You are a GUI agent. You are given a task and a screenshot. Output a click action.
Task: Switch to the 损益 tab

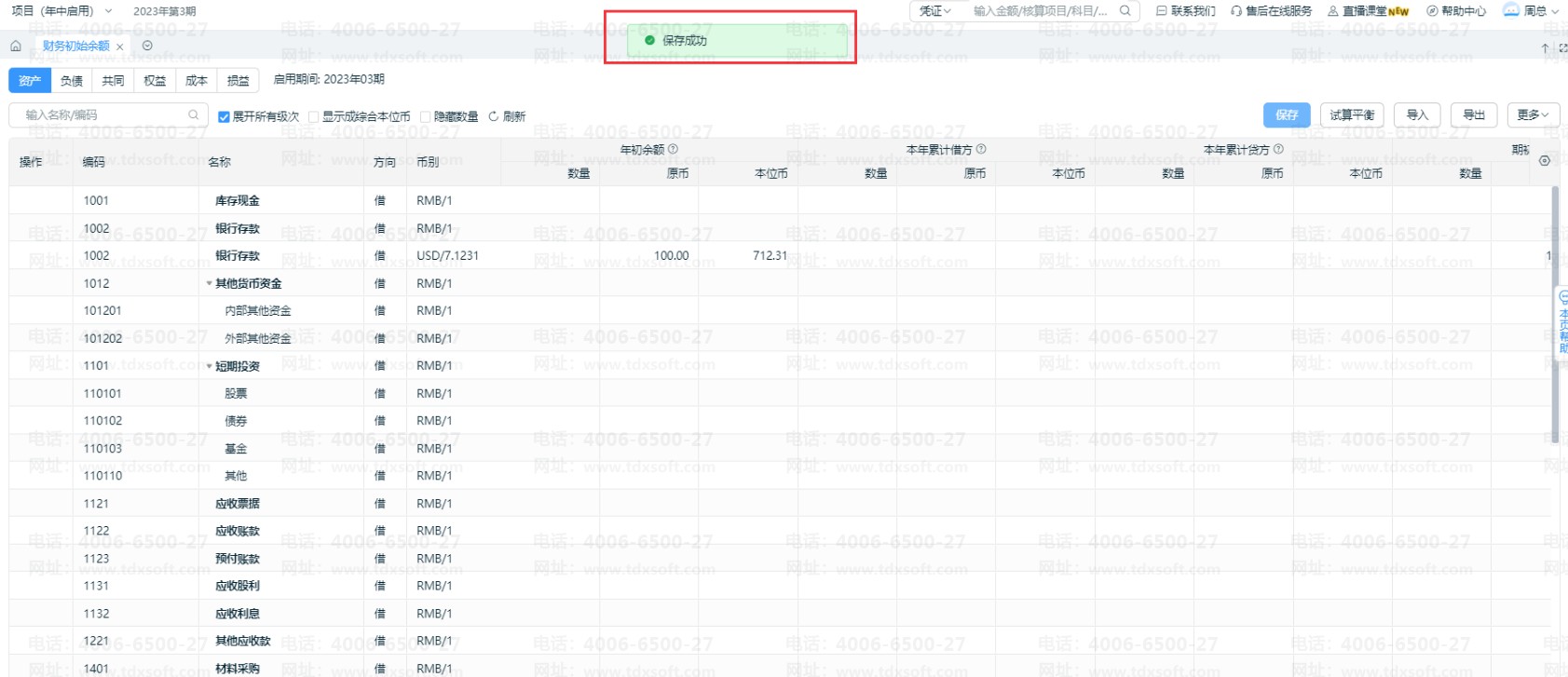point(238,81)
